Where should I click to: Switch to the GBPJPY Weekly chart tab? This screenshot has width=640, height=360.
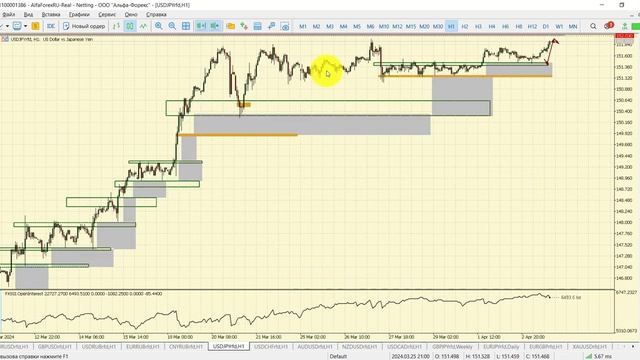pos(452,347)
